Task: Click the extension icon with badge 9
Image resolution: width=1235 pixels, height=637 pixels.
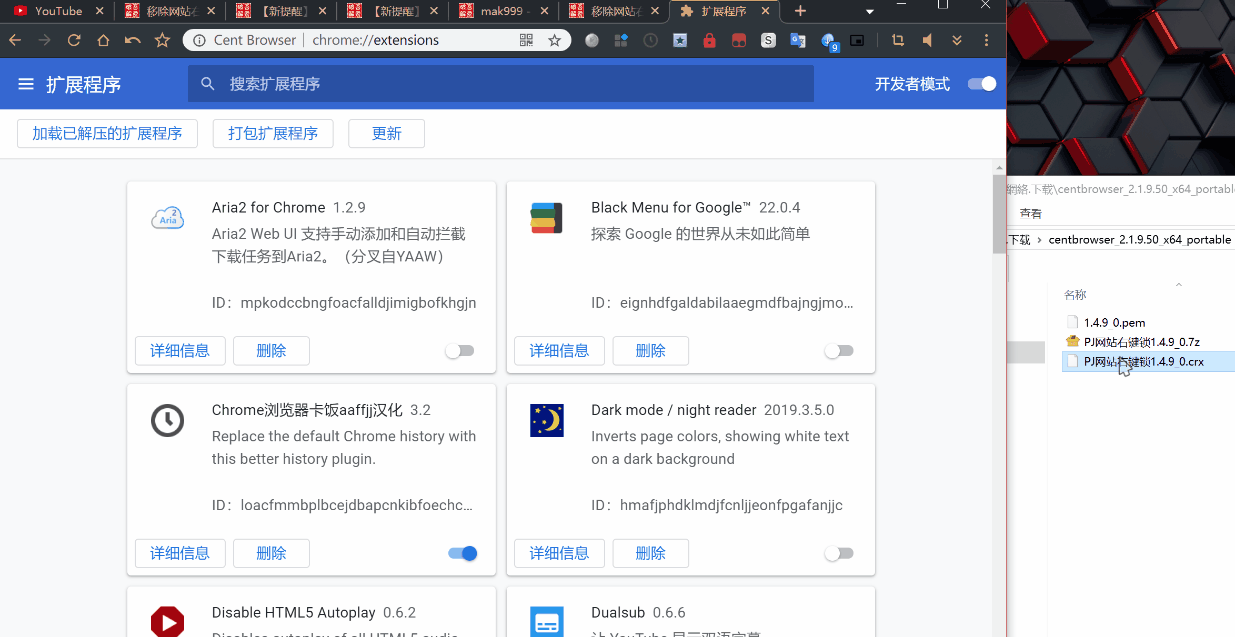Action: tap(829, 42)
